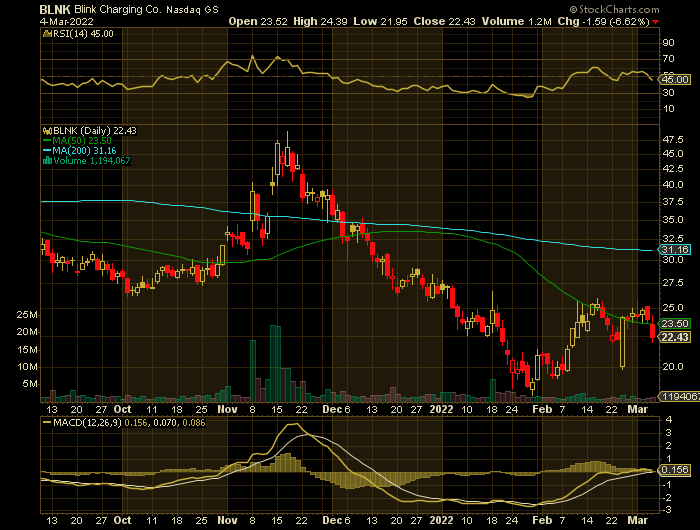This screenshot has height=530, width=700.
Task: Click the 90 level on the RSI axis
Action: tap(668, 43)
